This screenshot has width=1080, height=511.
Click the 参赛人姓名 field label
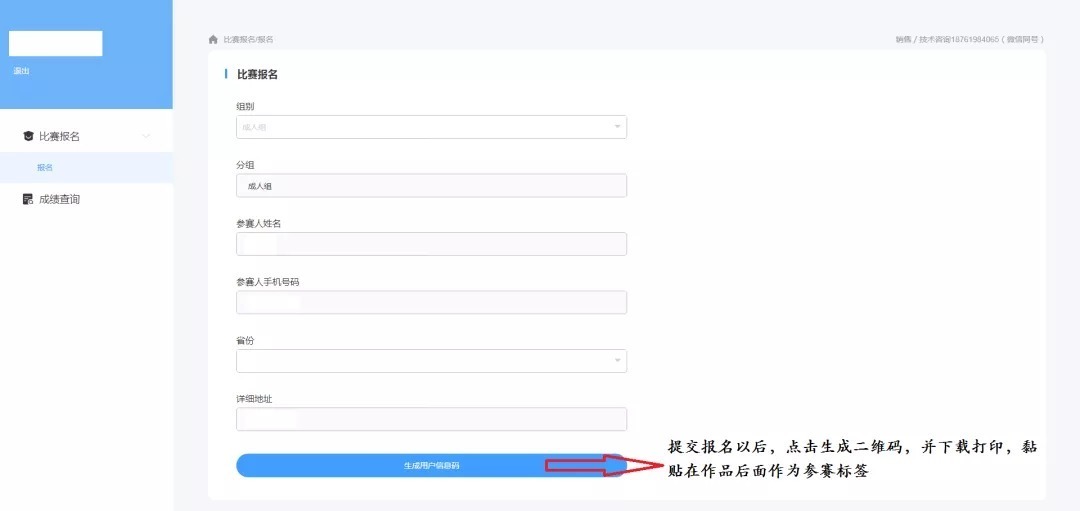click(259, 223)
